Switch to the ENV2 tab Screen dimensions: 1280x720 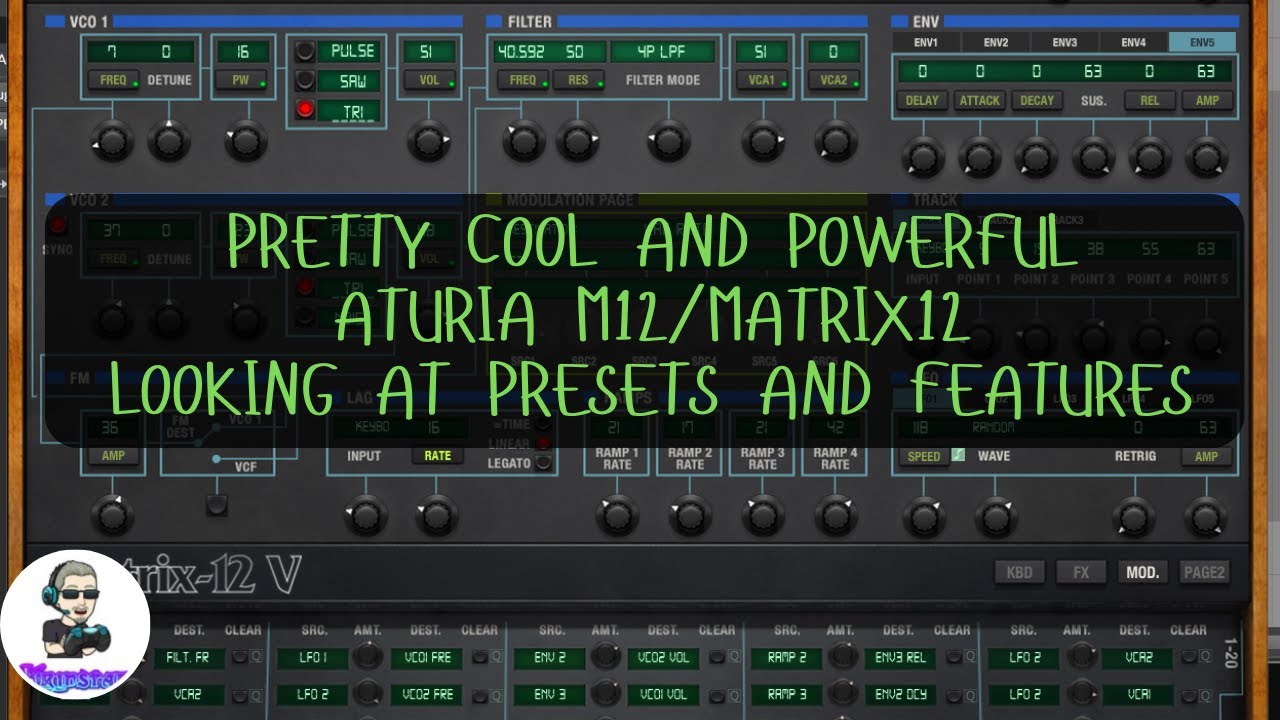click(995, 42)
